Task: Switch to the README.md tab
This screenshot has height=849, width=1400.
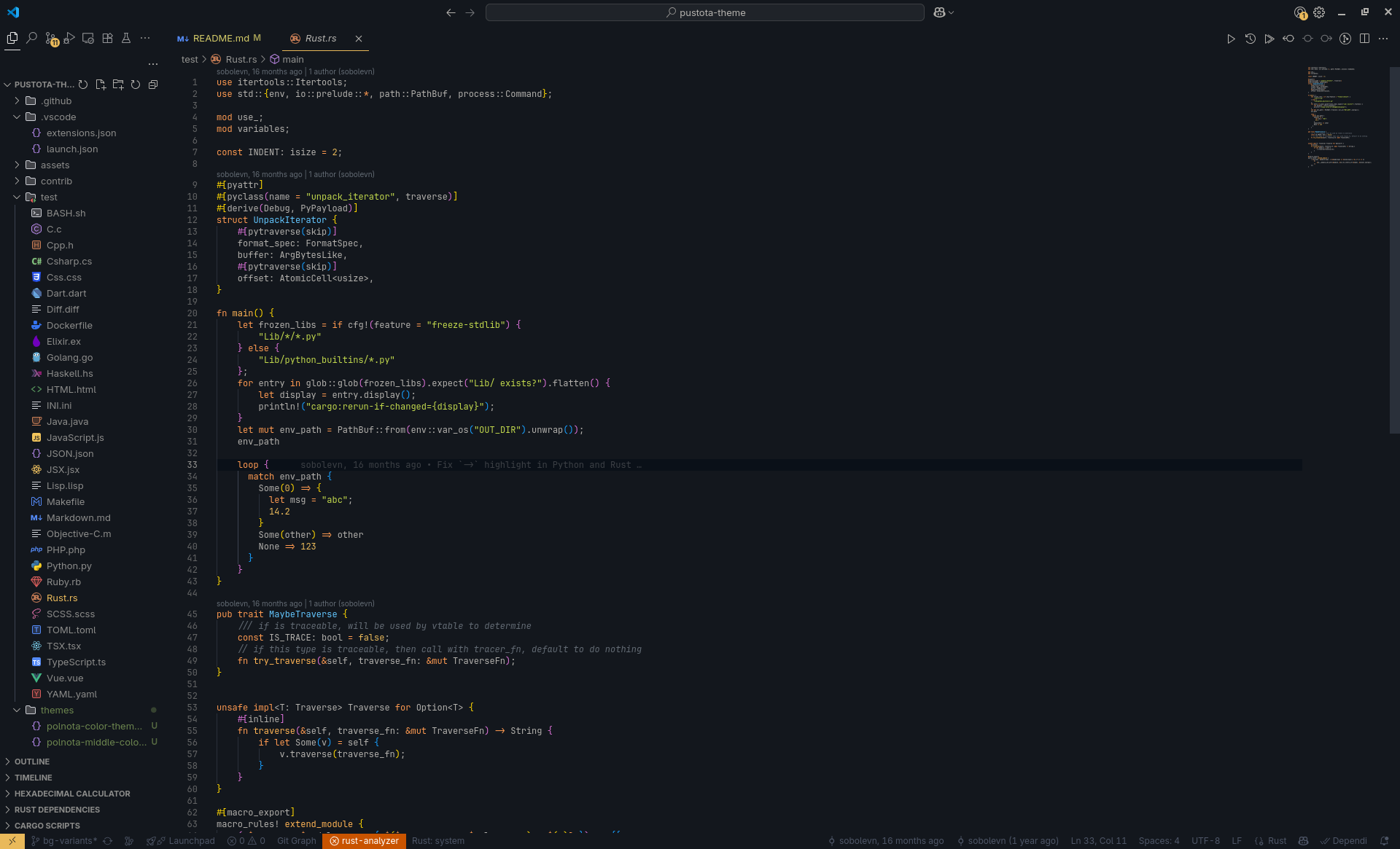Action: pos(220,39)
